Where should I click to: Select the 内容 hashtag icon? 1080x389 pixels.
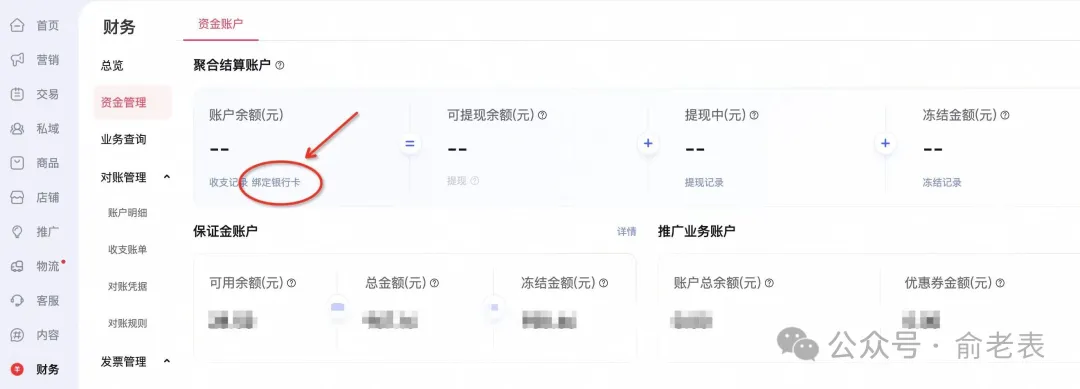point(17,335)
